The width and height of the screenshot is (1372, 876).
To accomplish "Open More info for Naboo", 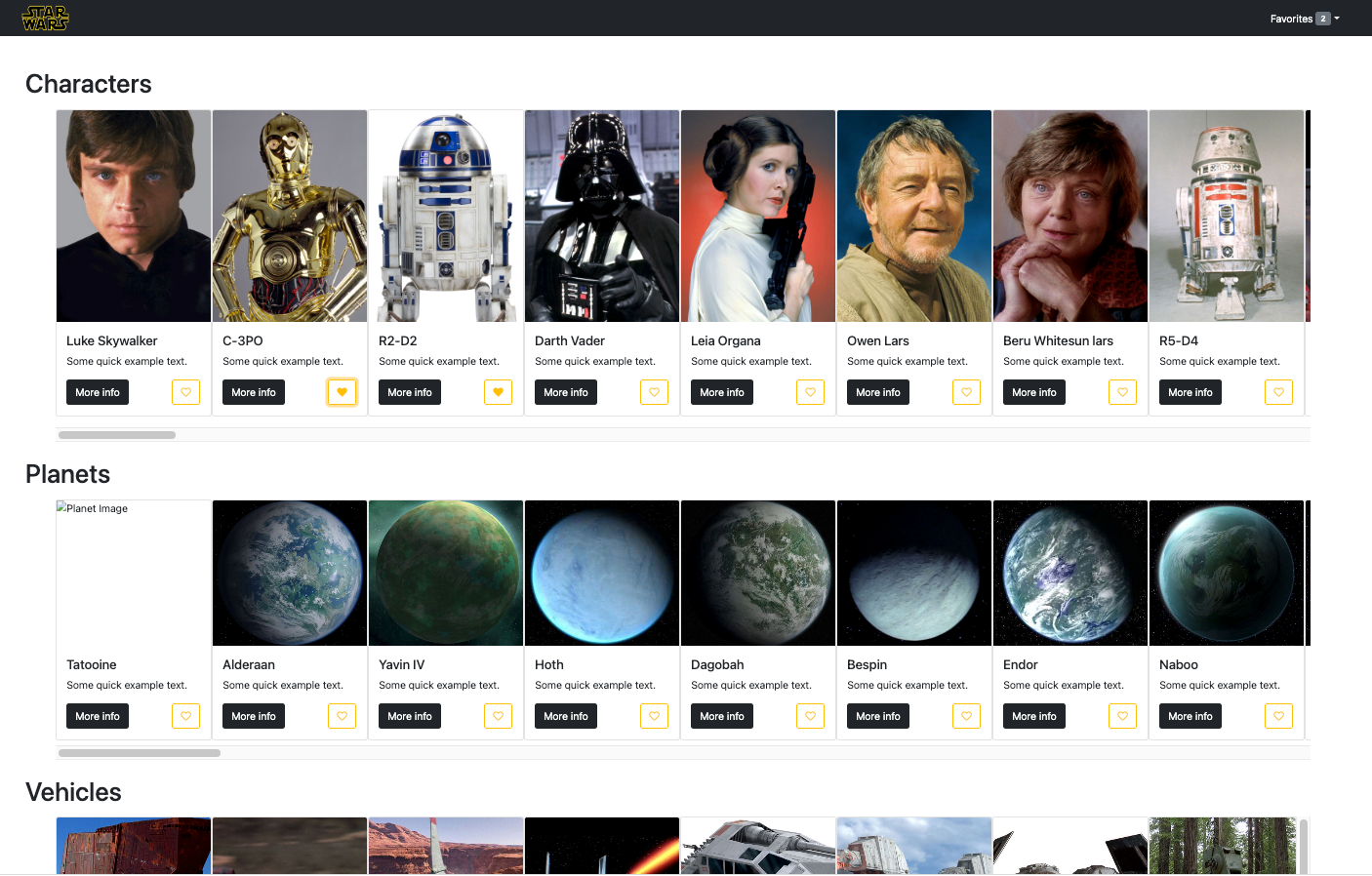I will click(1190, 716).
